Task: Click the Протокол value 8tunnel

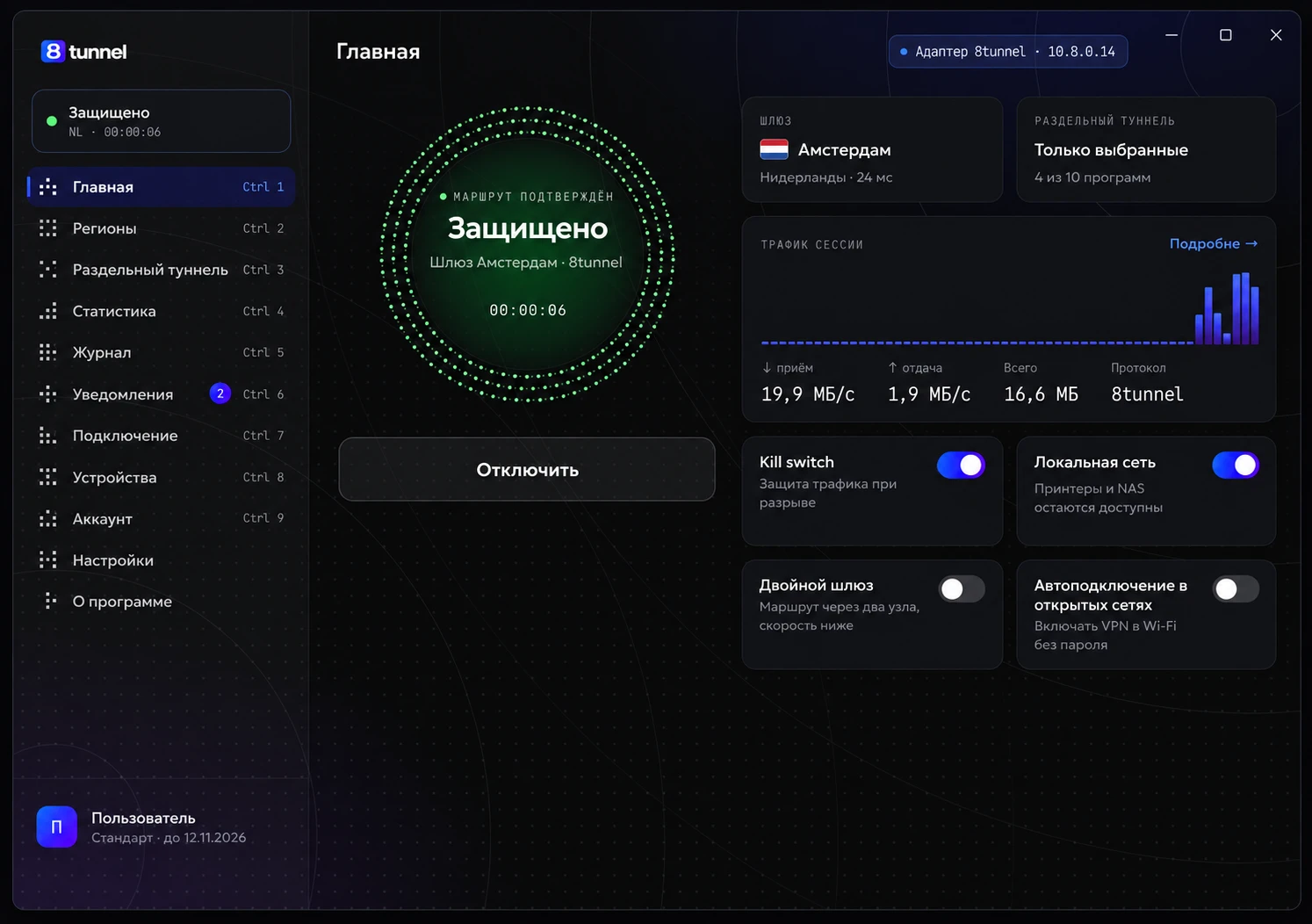Action: pyautogui.click(x=1147, y=394)
